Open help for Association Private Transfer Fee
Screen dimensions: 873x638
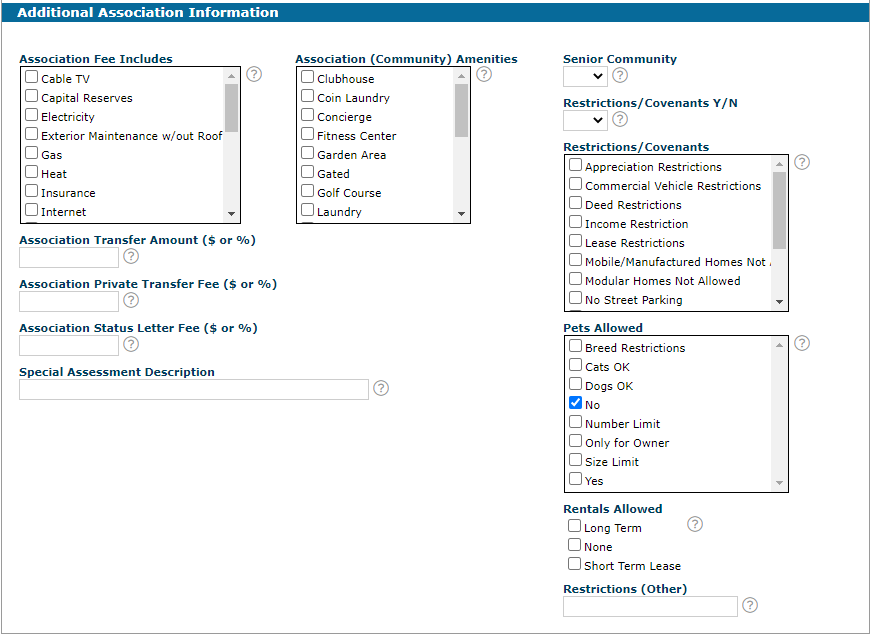[x=131, y=300]
